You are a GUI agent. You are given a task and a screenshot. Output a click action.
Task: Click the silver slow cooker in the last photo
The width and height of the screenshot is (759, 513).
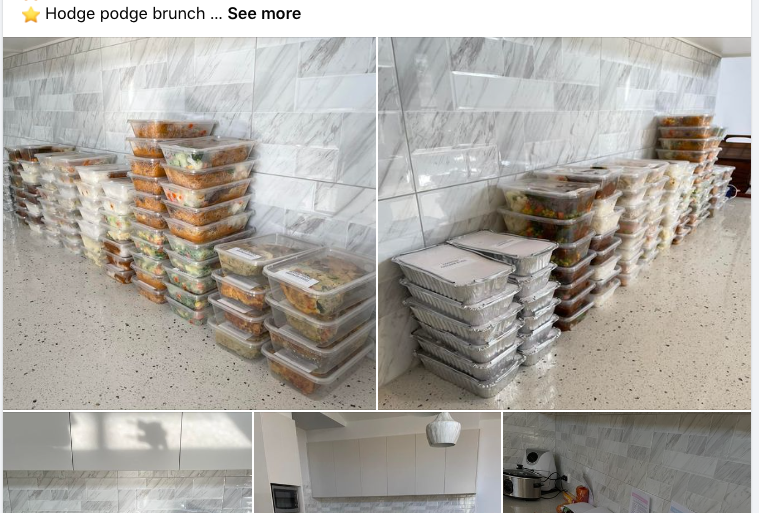(522, 482)
